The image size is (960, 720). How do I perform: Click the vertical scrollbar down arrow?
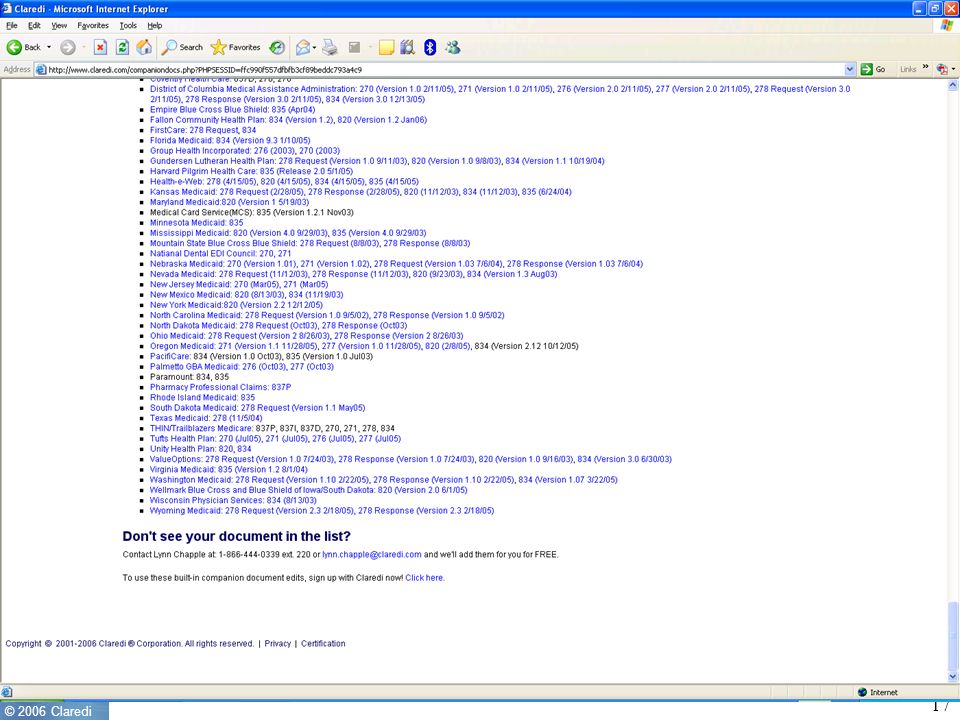953,676
